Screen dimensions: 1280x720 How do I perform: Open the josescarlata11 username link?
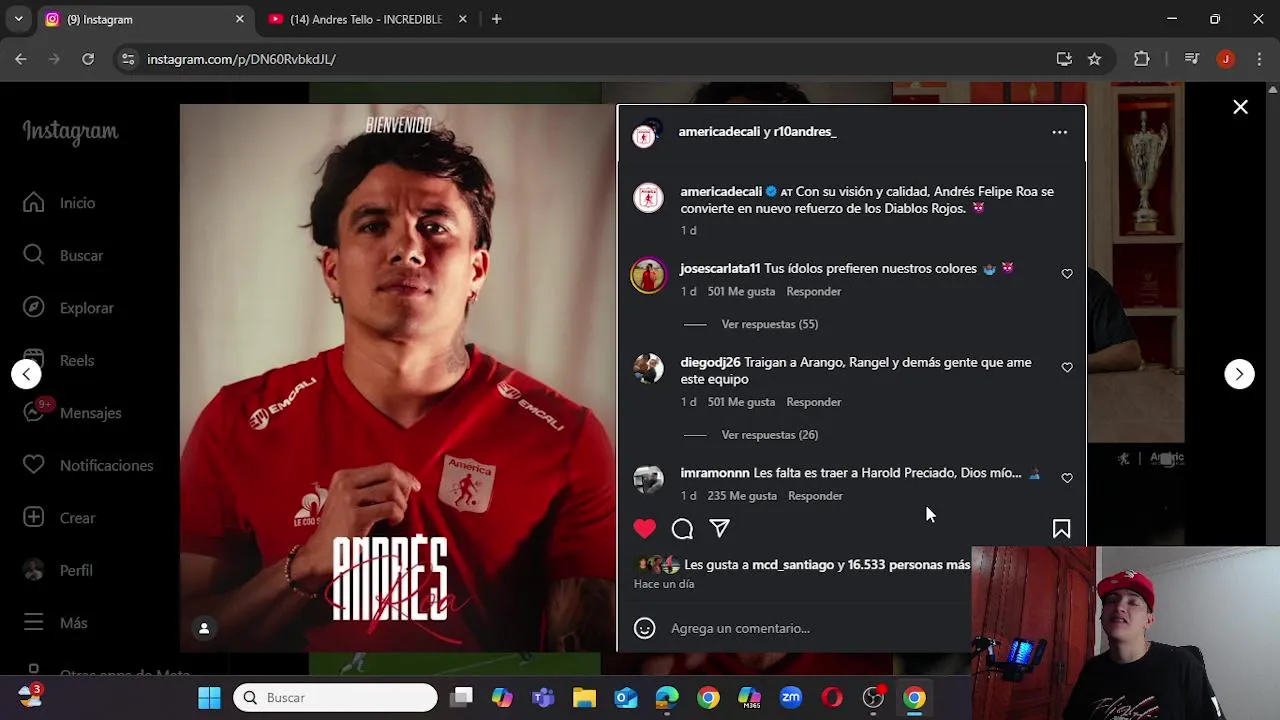pyautogui.click(x=720, y=268)
